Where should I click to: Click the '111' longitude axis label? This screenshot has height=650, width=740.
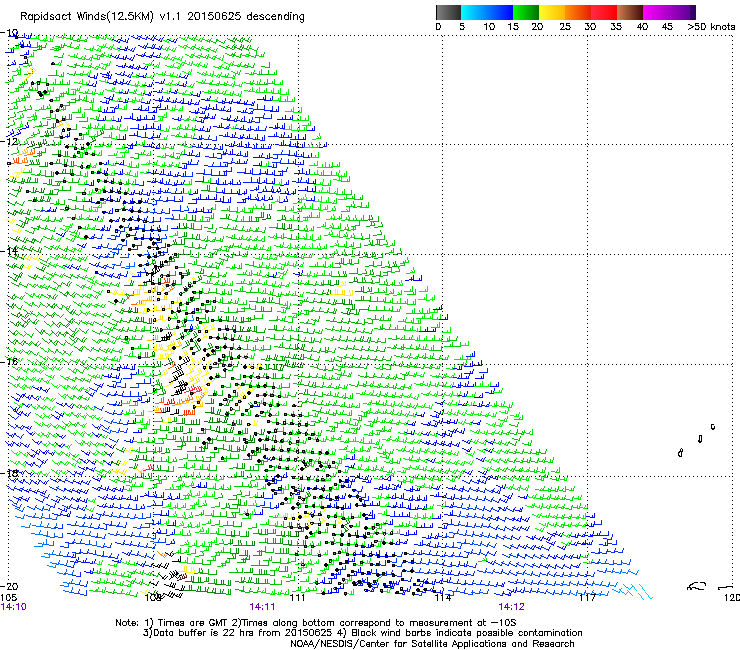pos(297,598)
